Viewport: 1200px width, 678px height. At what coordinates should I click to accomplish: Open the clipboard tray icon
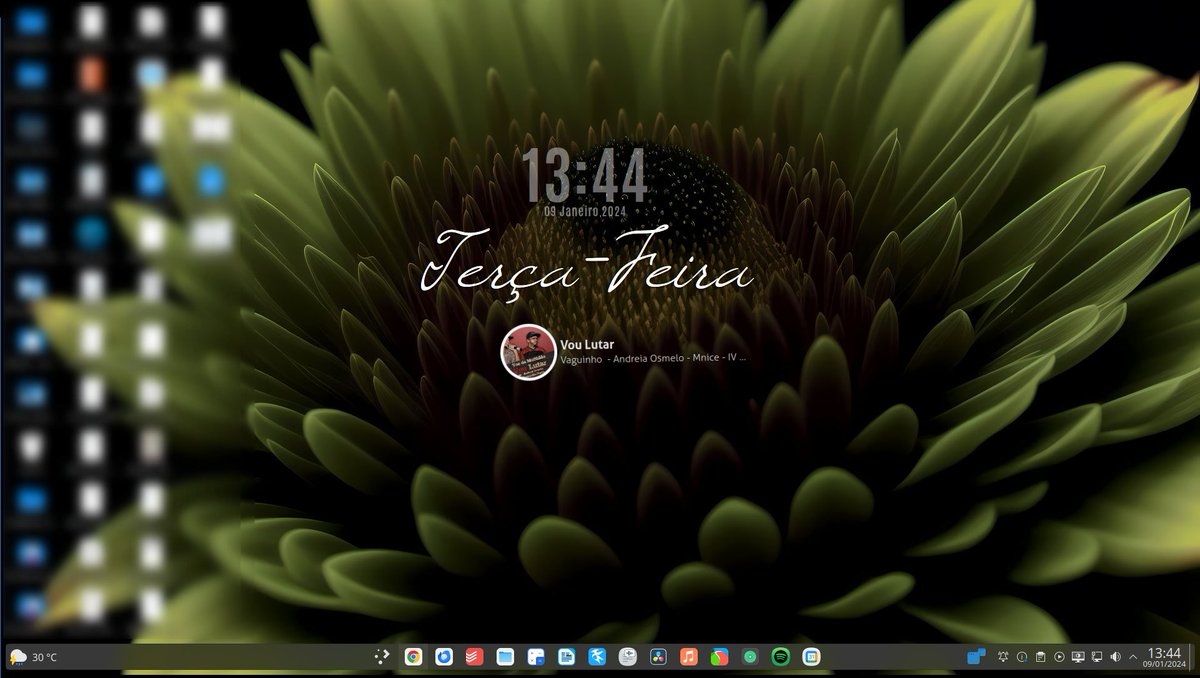coord(1040,657)
